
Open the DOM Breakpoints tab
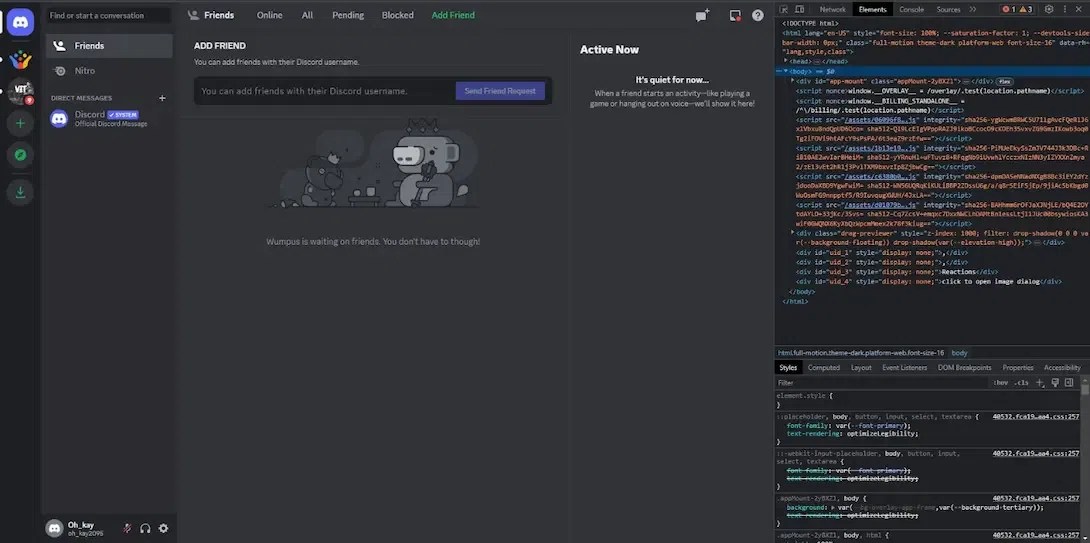(964, 367)
